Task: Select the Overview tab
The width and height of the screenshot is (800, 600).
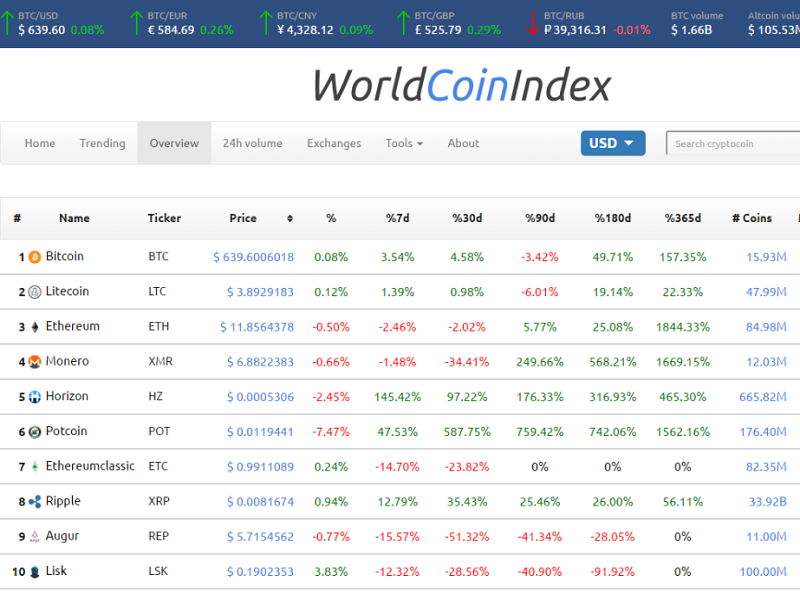Action: point(174,143)
